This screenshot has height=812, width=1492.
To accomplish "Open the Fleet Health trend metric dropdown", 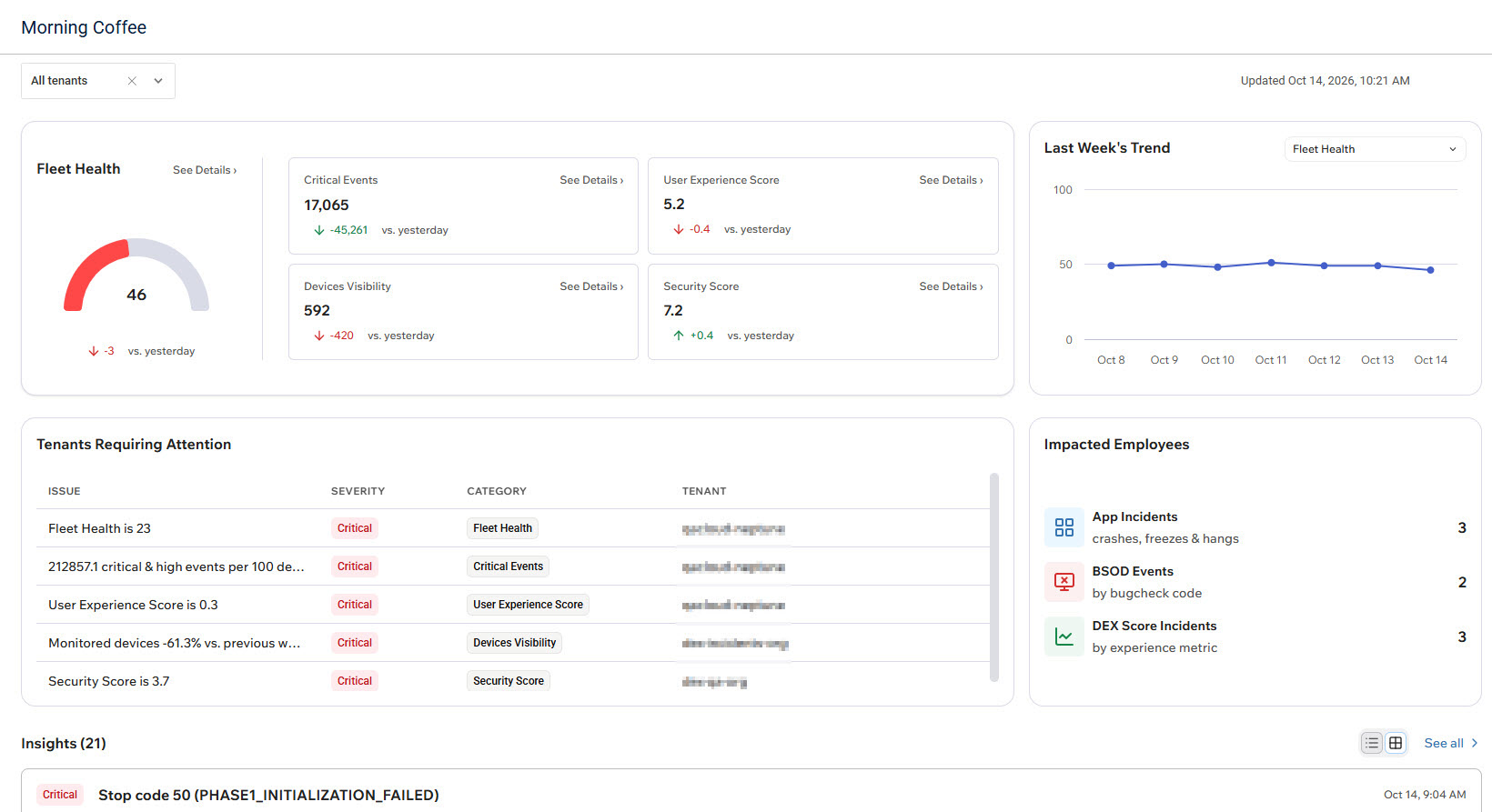I will (1375, 149).
